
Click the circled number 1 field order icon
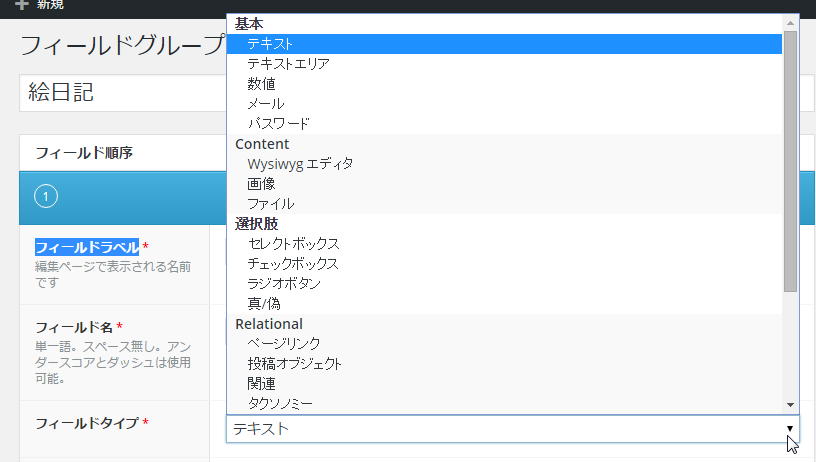coord(46,196)
